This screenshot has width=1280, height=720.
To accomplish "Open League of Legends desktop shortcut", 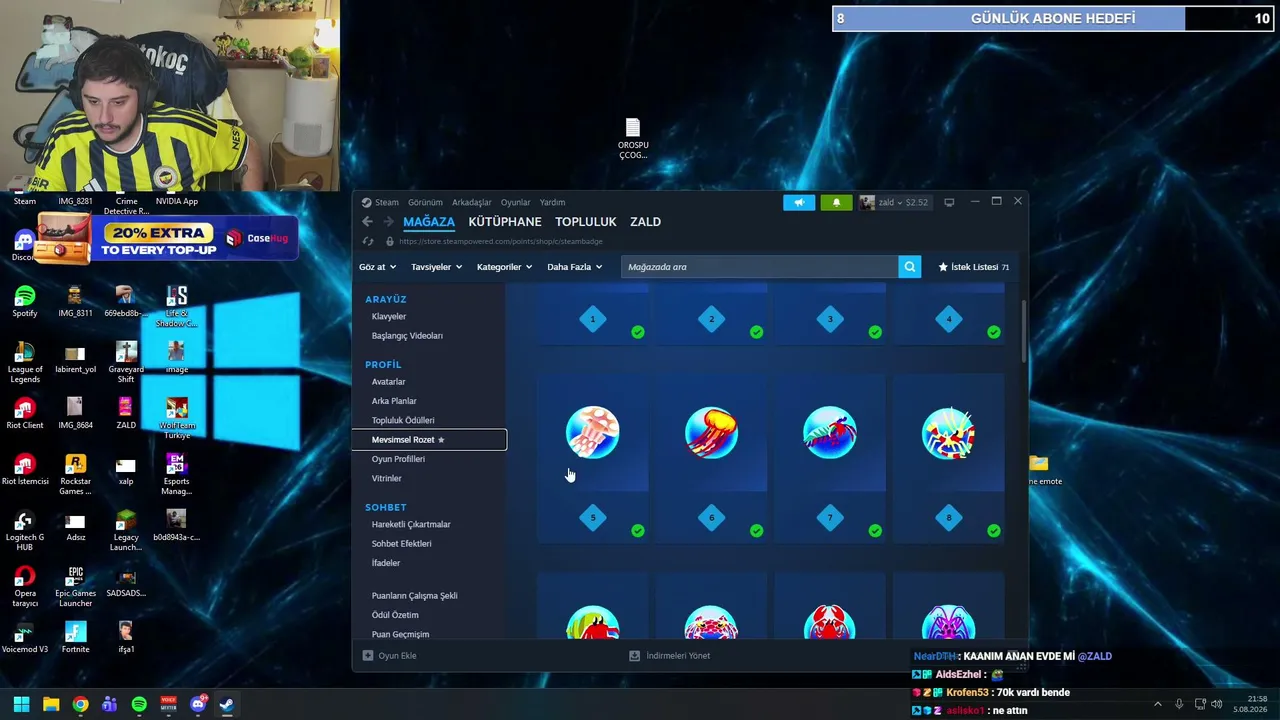I will pos(25,362).
